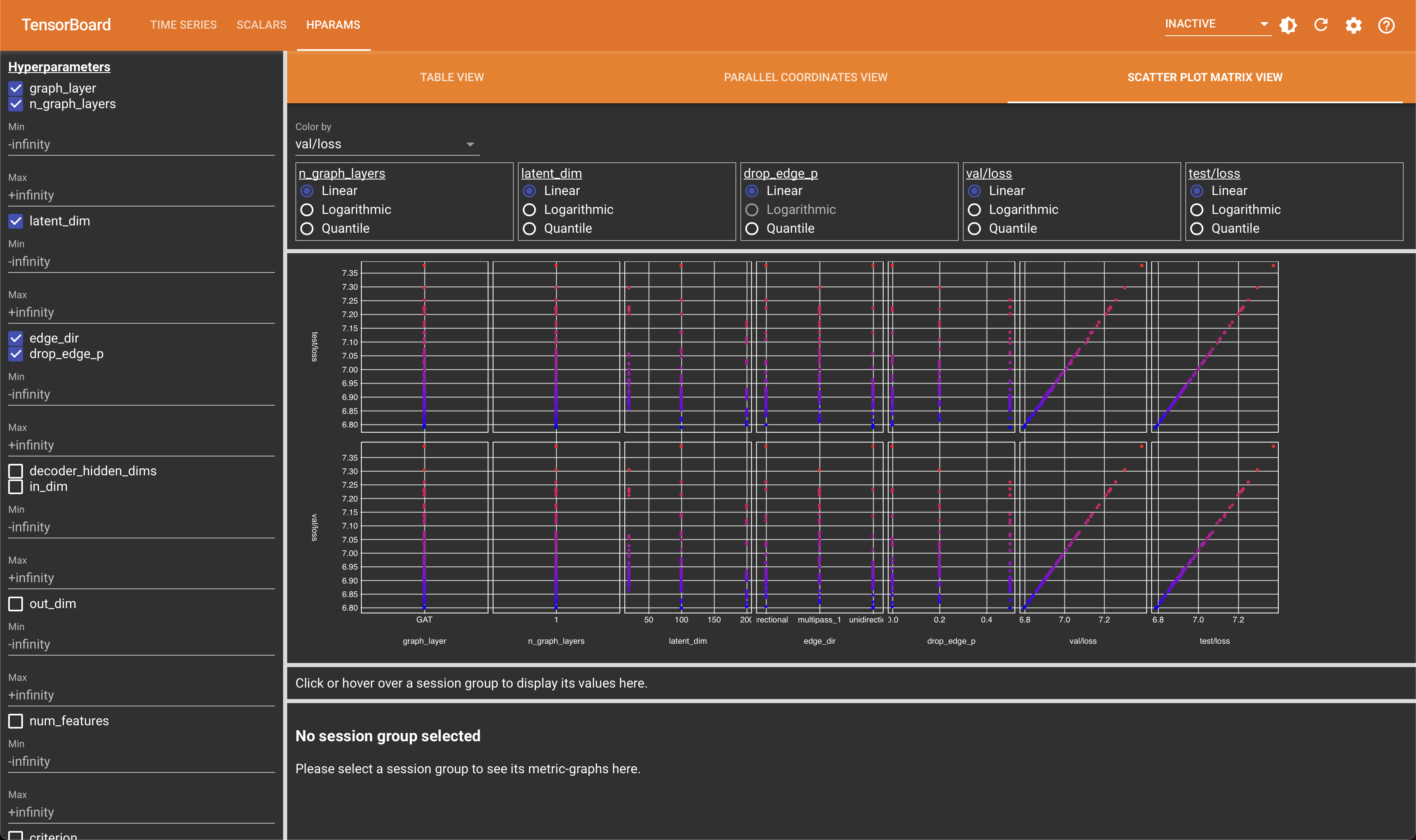Choose Quantile for drop_edge_p
The height and width of the screenshot is (840, 1416).
[x=752, y=229]
